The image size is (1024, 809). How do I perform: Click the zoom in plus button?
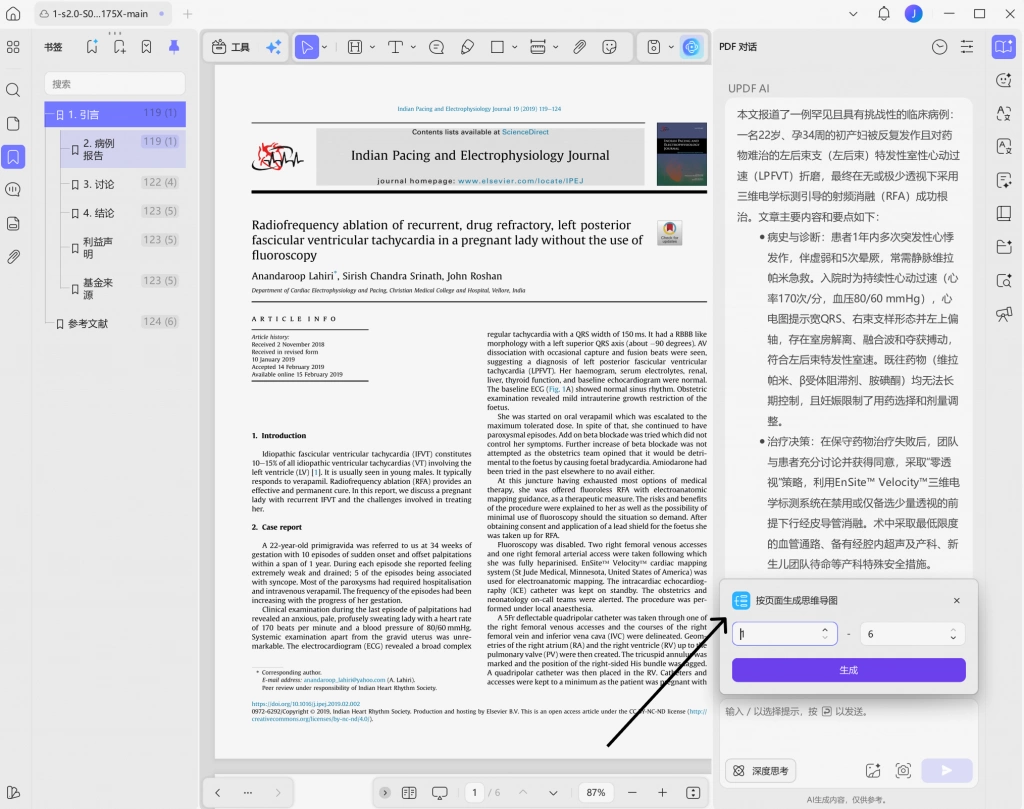point(662,792)
